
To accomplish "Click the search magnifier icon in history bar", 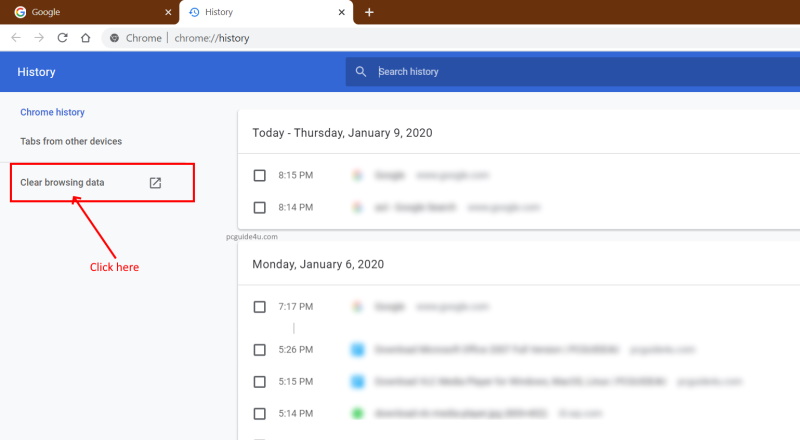I will tap(361, 72).
